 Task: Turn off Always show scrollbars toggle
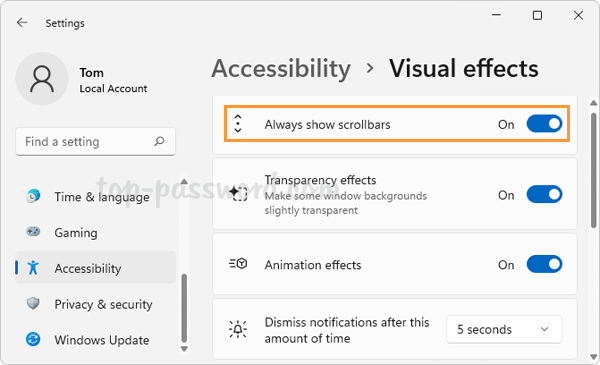[x=544, y=124]
